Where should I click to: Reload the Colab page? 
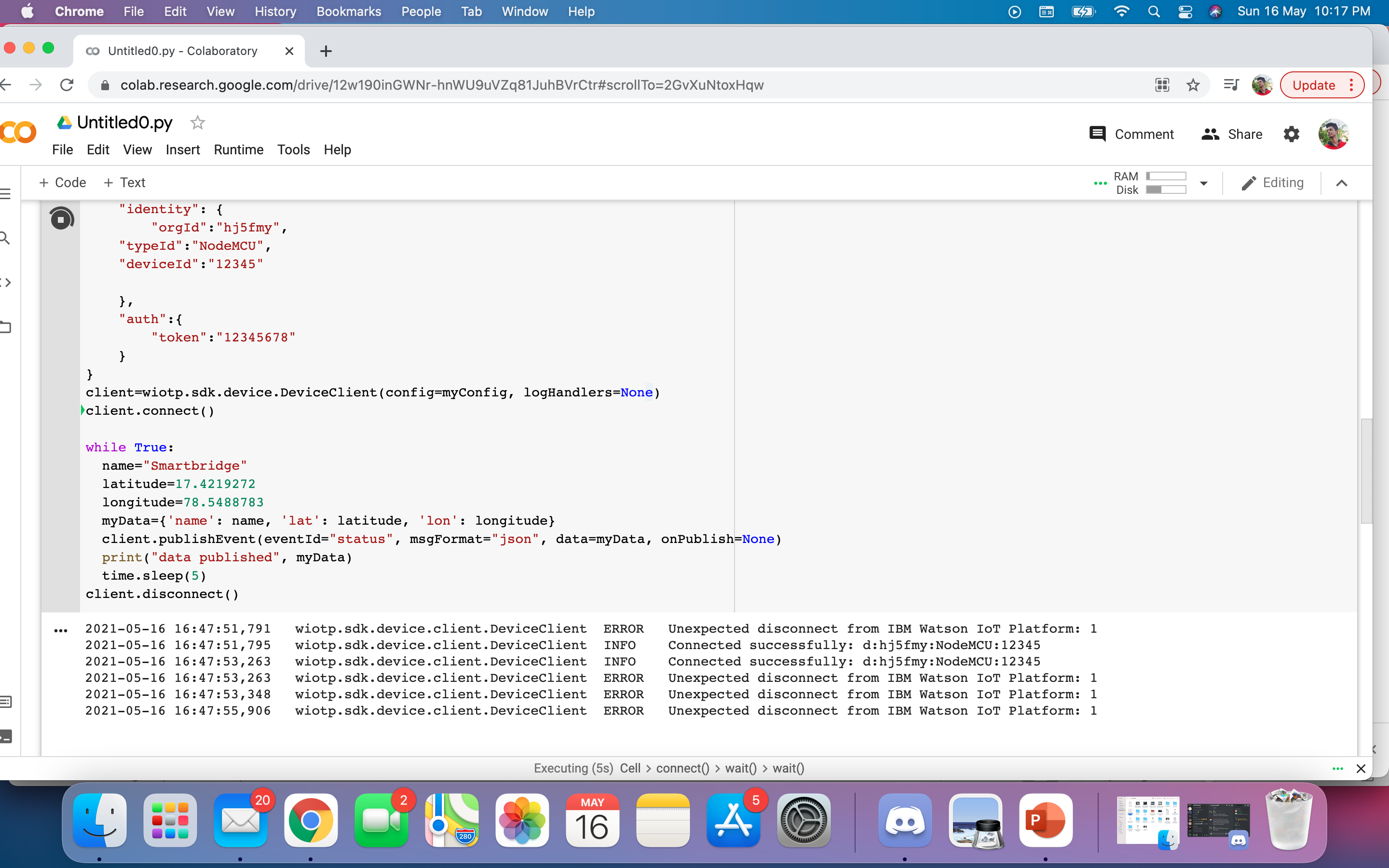pos(67,85)
